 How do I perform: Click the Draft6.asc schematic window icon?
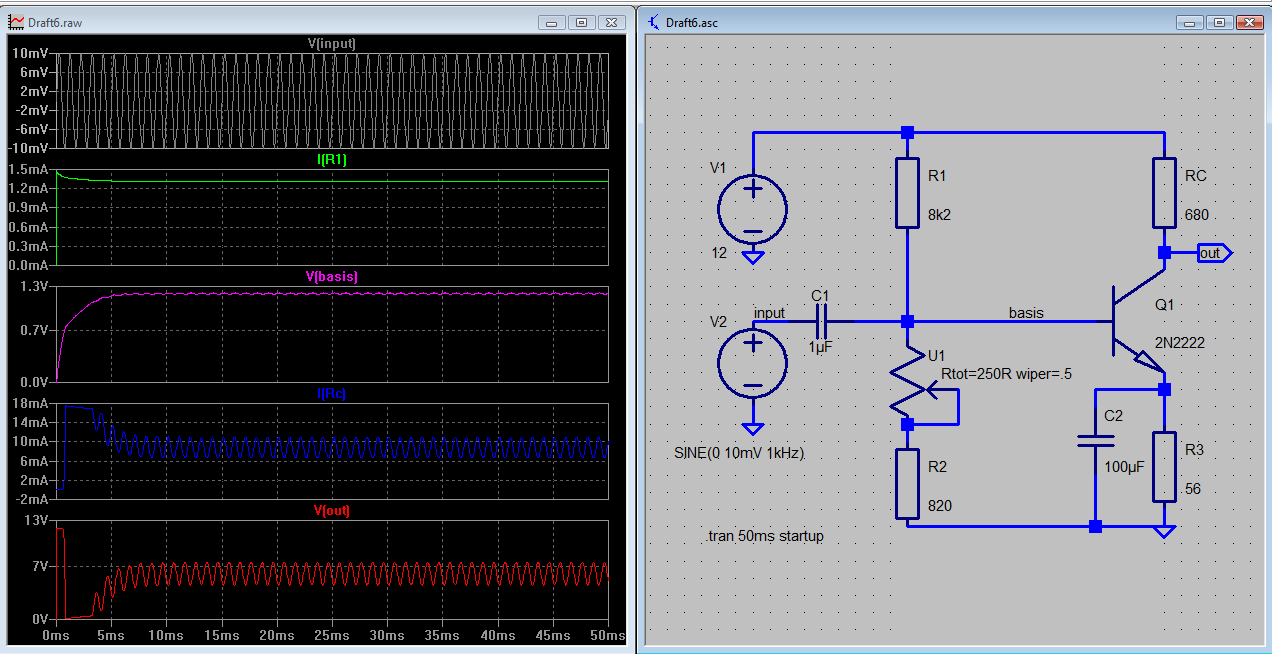tap(652, 22)
